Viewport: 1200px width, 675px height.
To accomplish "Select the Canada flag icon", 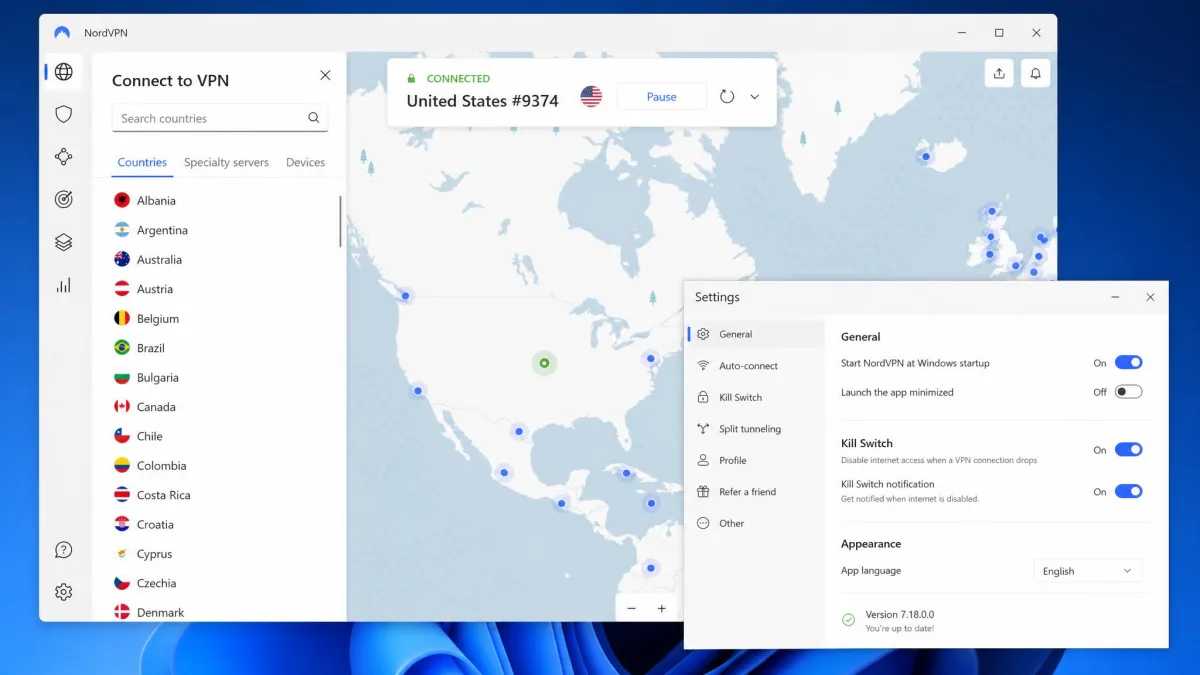I will pyautogui.click(x=122, y=406).
